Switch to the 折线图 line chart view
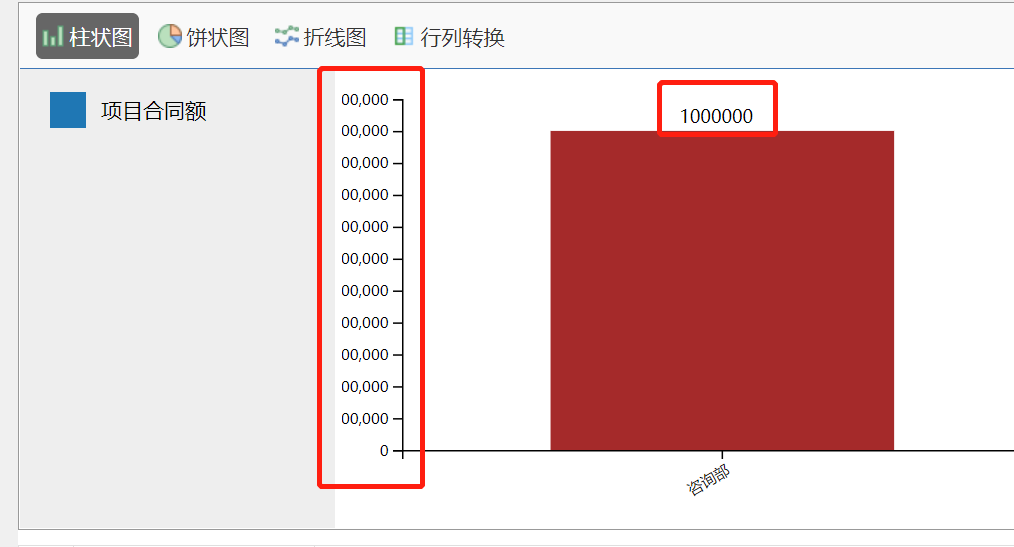This screenshot has height=547, width=1014. (x=320, y=37)
